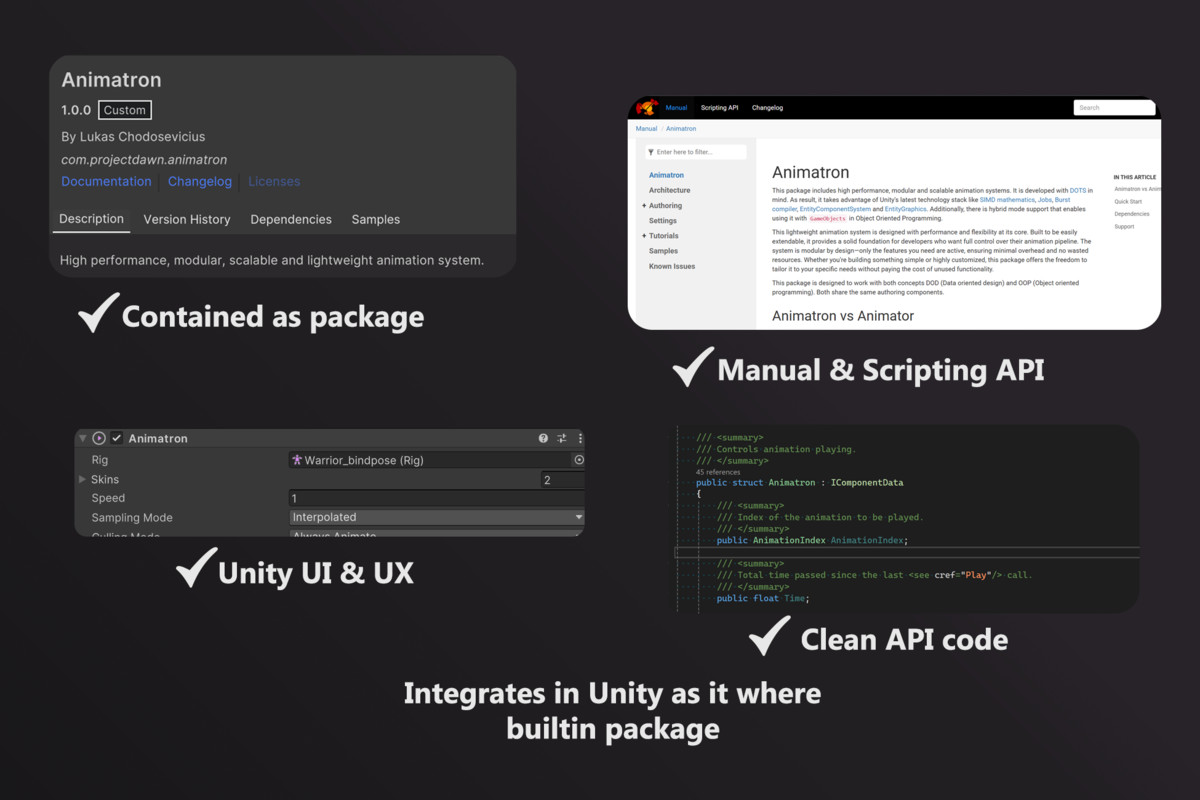Select Animatron in the docs sidebar
This screenshot has height=800, width=1200.
(667, 175)
